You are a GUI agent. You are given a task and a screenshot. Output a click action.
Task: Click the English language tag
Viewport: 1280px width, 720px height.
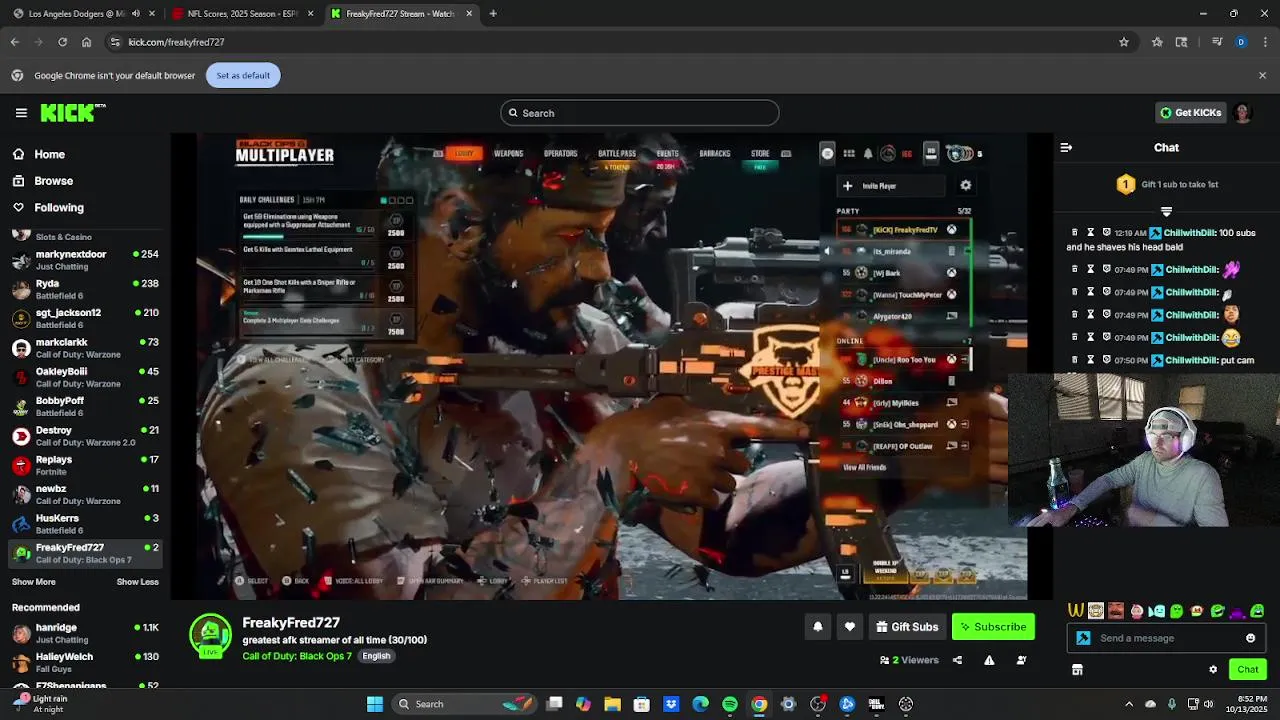coord(376,656)
